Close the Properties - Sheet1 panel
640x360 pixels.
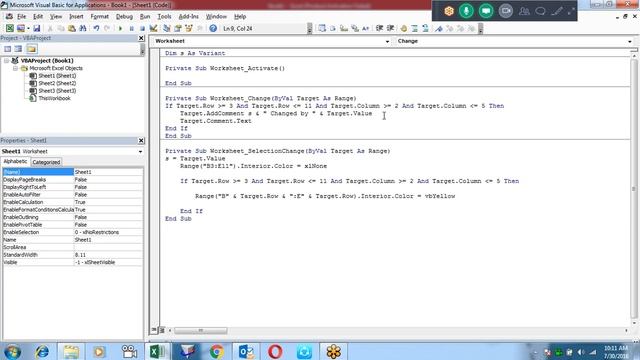click(141, 140)
